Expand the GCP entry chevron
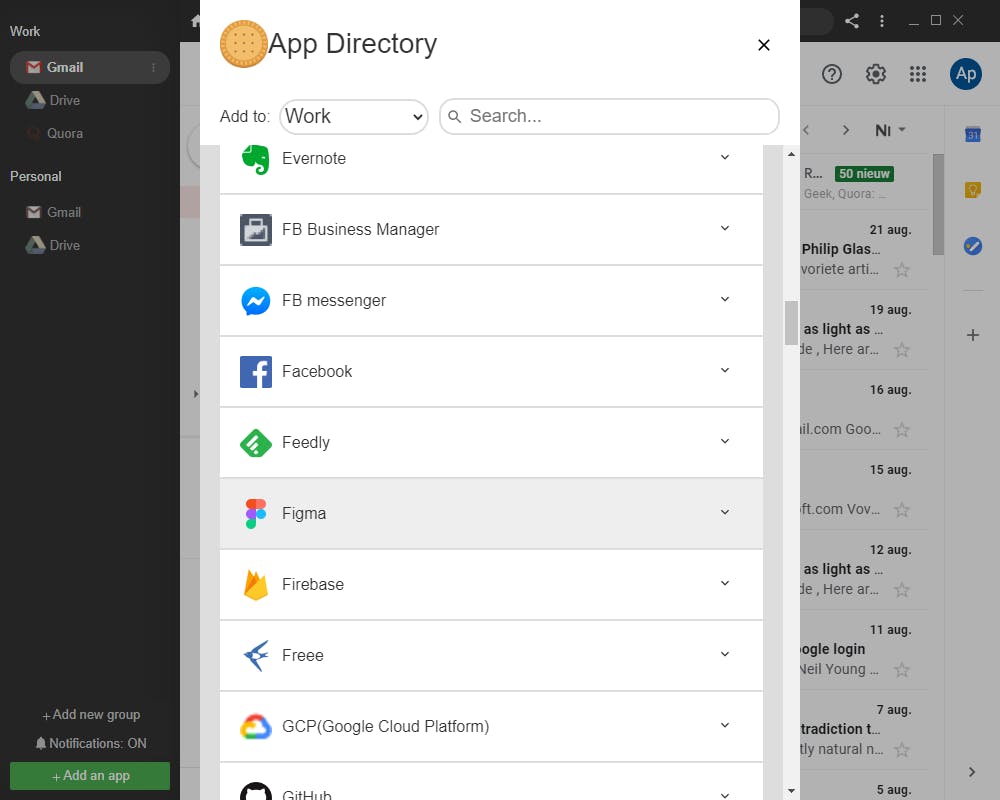1000x800 pixels. click(x=724, y=725)
